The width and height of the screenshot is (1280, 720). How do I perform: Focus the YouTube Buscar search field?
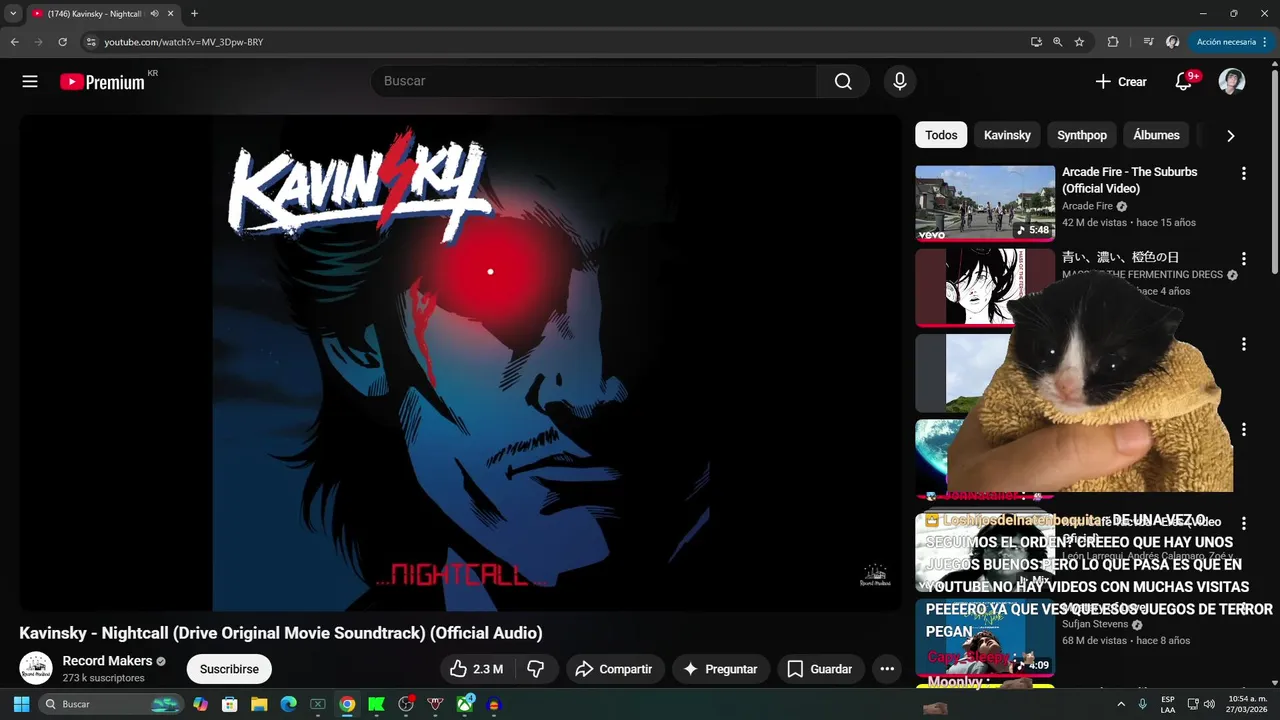[594, 81]
